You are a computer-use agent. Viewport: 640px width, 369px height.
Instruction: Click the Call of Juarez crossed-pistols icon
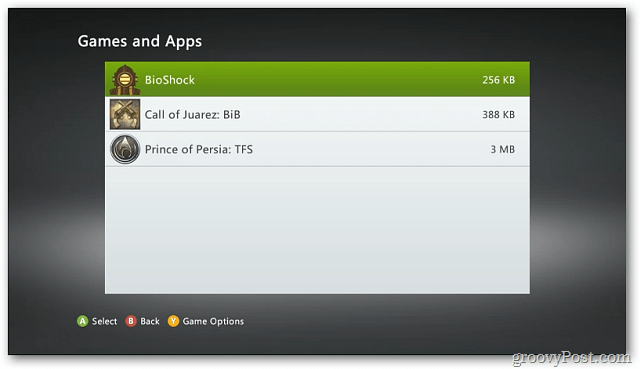pyautogui.click(x=125, y=114)
